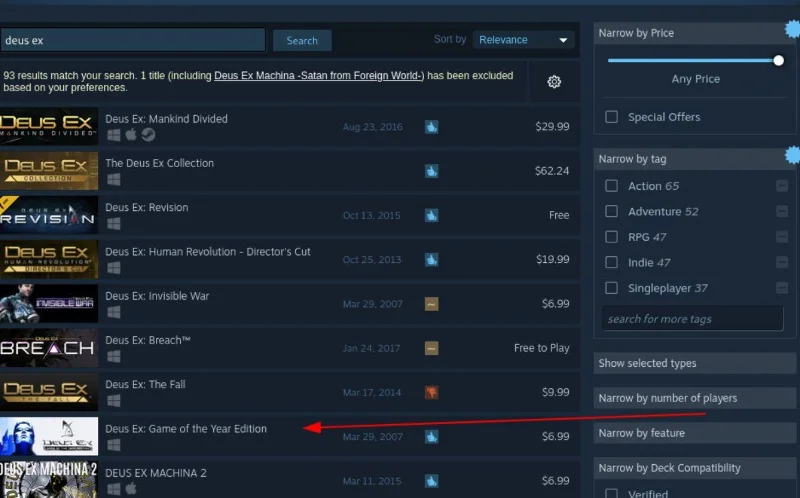
Task: Click review icon for DEUS EX MACHINA 2
Action: [432, 481]
